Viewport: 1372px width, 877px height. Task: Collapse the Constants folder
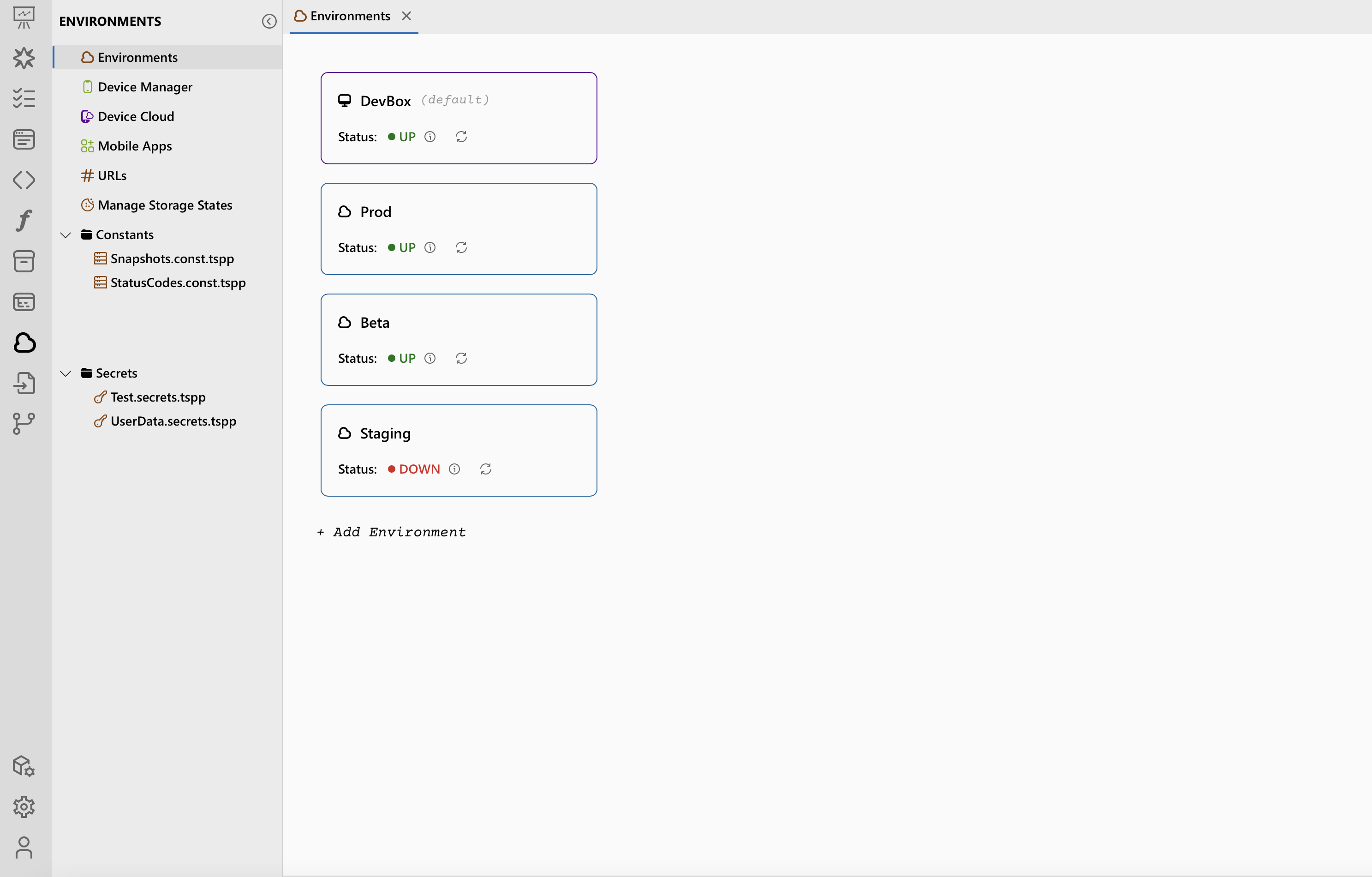point(65,234)
